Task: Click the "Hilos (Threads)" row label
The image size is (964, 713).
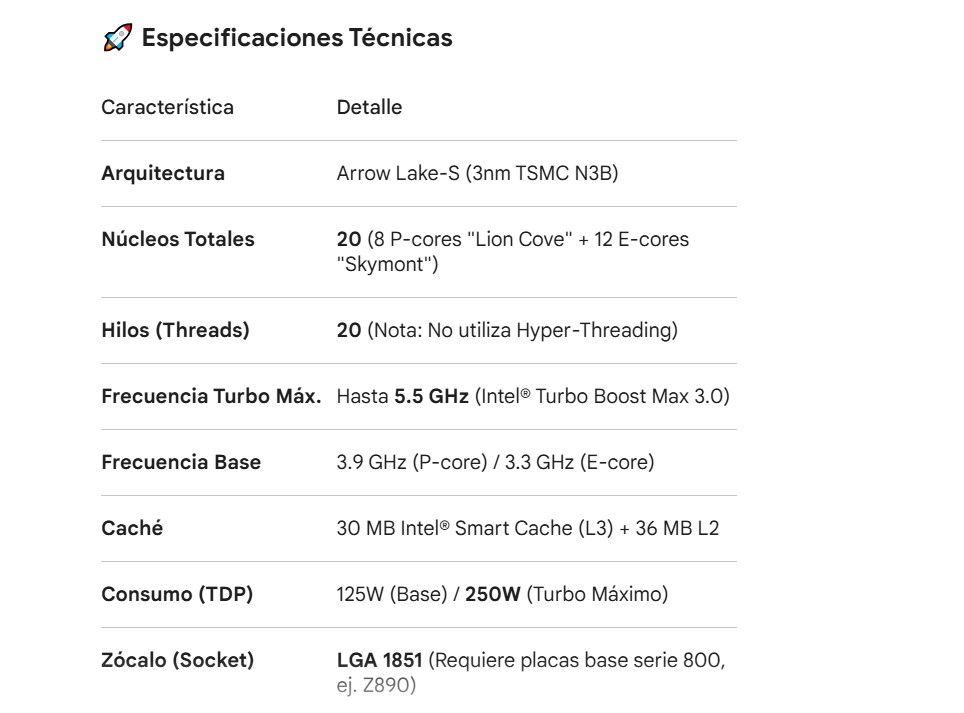Action: click(175, 330)
